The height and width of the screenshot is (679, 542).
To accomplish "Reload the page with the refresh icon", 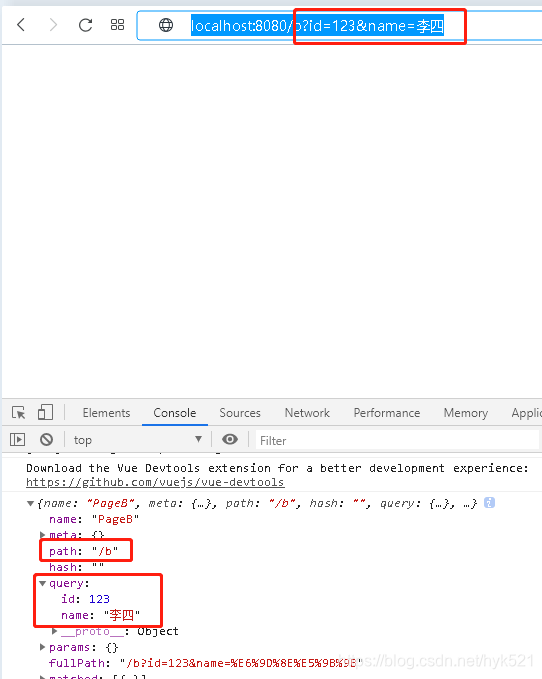I will tap(85, 25).
